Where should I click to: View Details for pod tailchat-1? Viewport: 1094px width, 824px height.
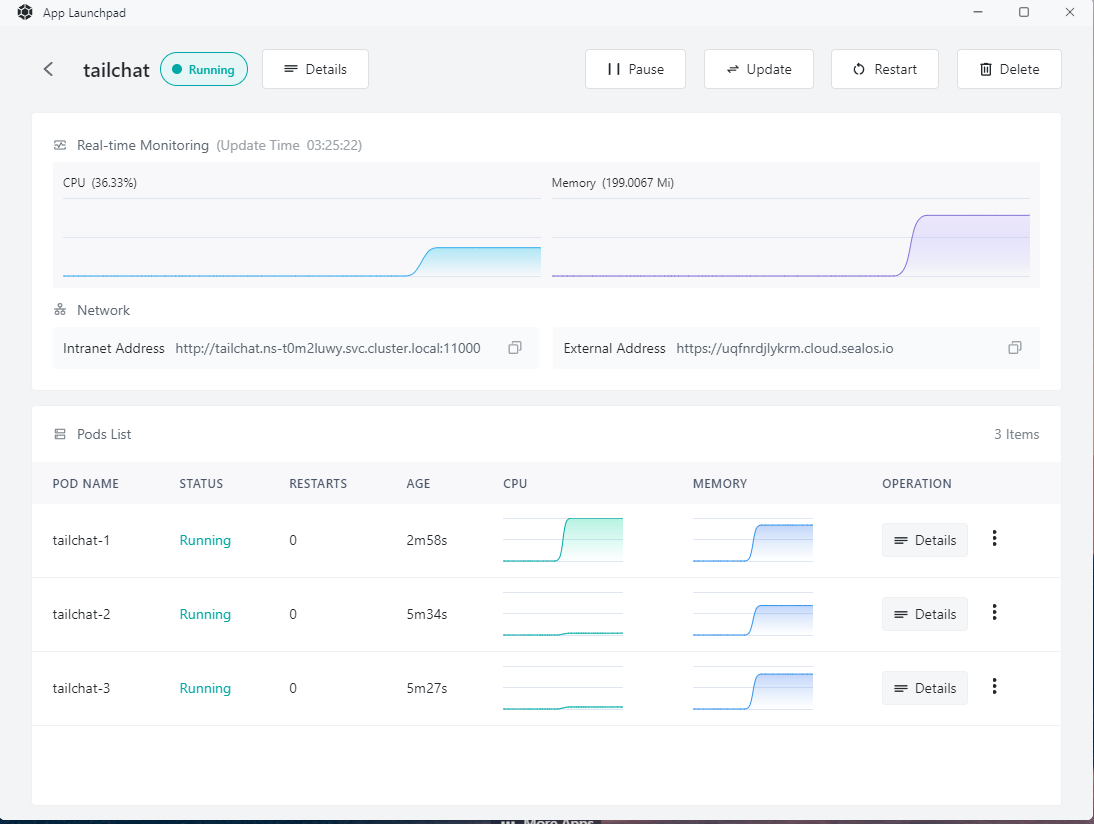click(x=924, y=540)
